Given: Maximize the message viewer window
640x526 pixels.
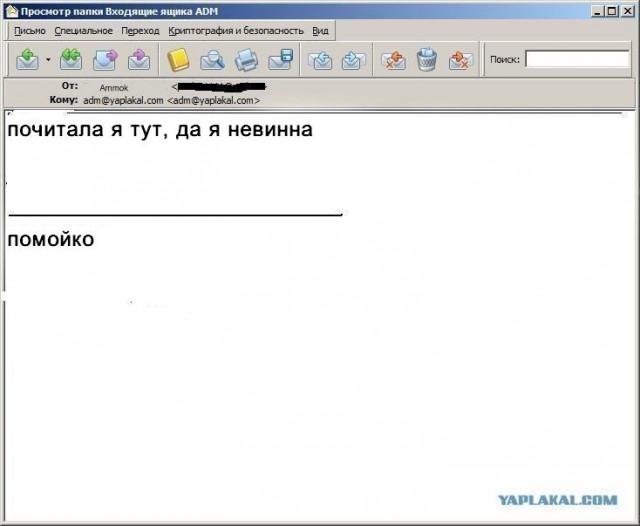Looking at the screenshot, I should click(612, 11).
